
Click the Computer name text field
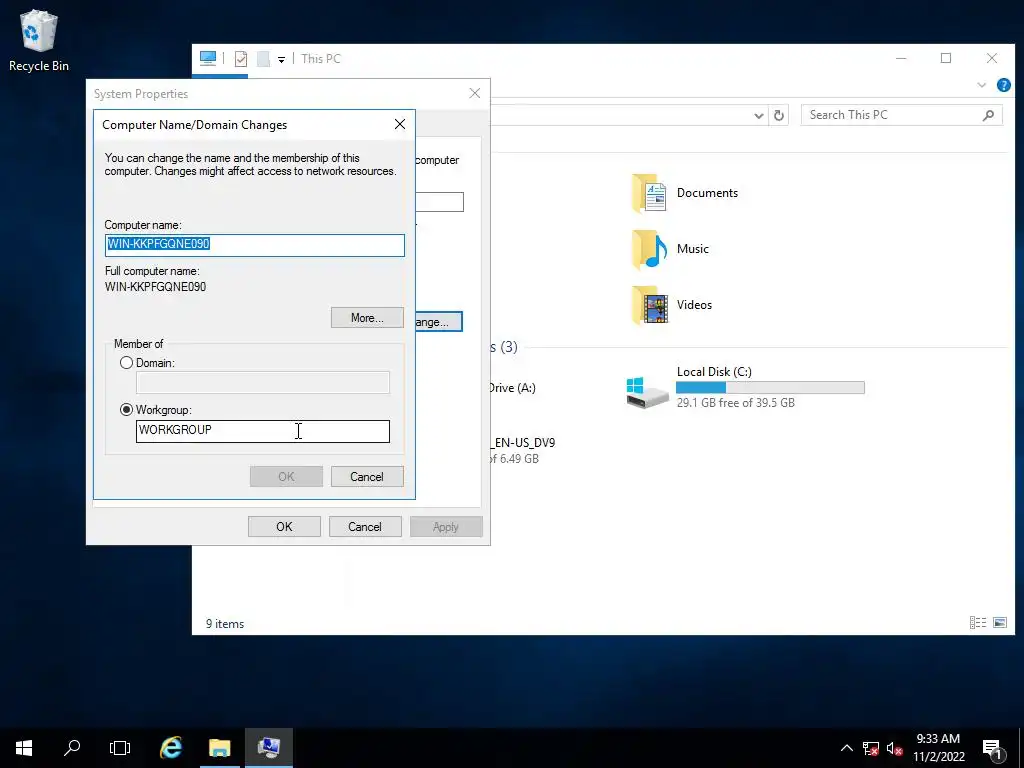pyautogui.click(x=255, y=245)
